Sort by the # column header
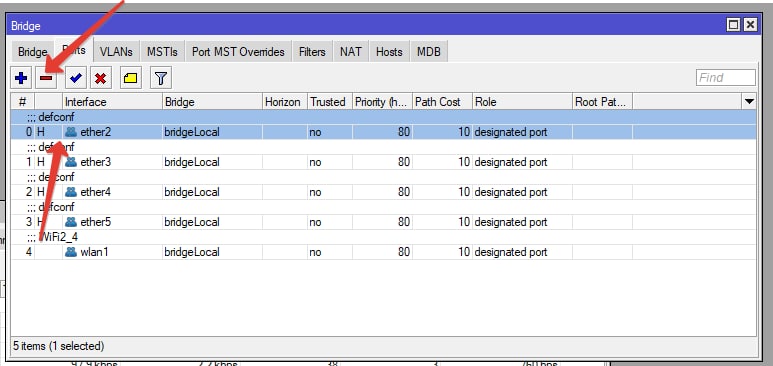The image size is (773, 366). [x=23, y=102]
